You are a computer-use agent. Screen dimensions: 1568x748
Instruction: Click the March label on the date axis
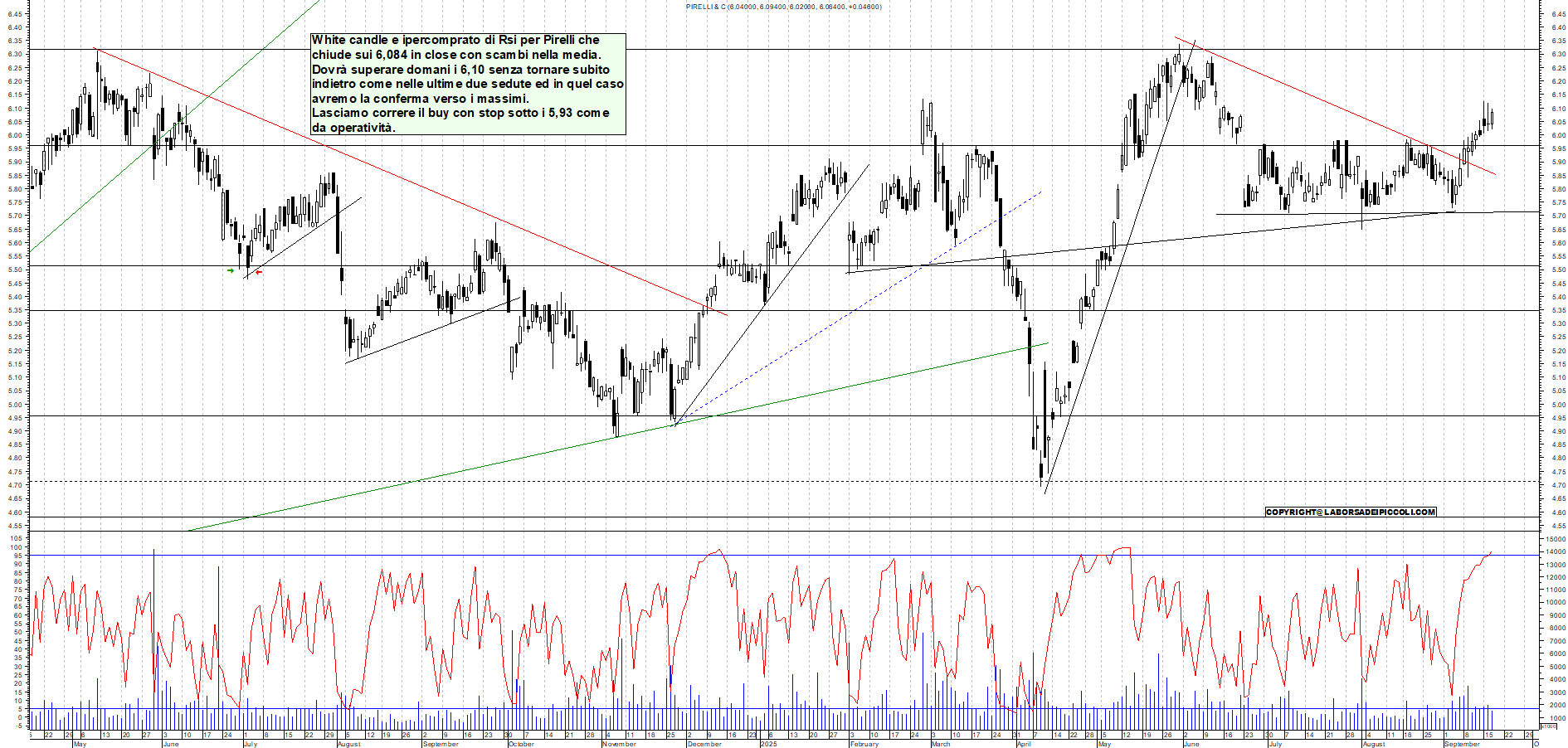point(941,744)
